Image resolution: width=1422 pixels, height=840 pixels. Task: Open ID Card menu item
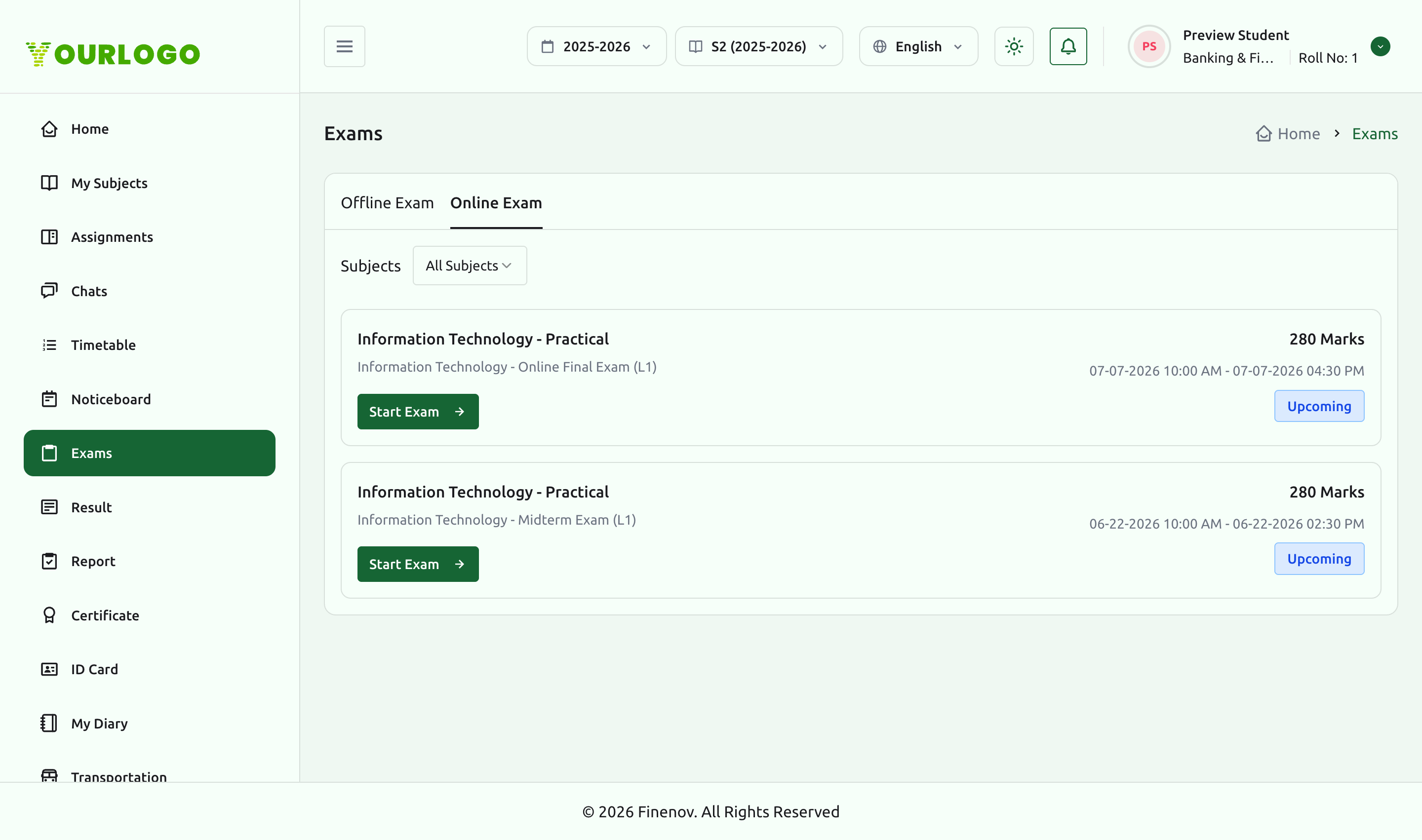pos(150,669)
